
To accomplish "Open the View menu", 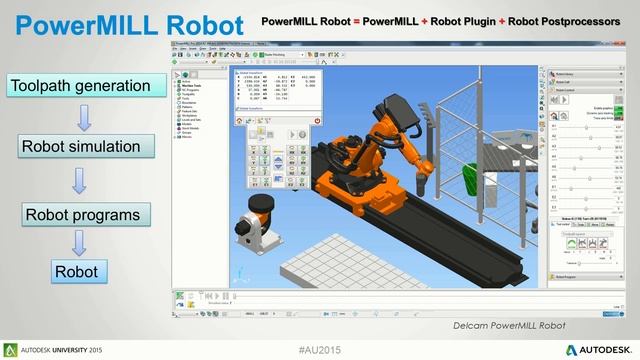I will [x=183, y=49].
